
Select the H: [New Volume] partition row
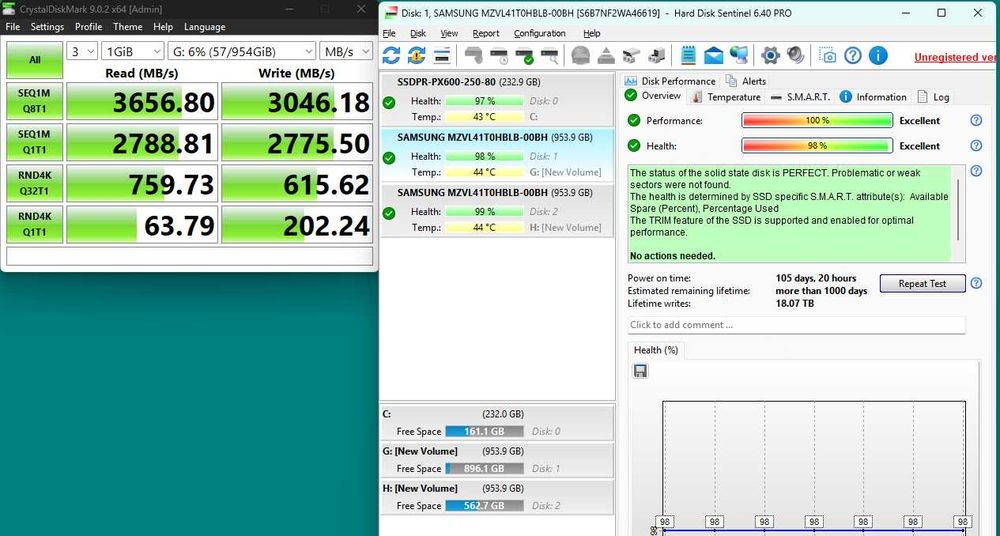[x=497, y=496]
